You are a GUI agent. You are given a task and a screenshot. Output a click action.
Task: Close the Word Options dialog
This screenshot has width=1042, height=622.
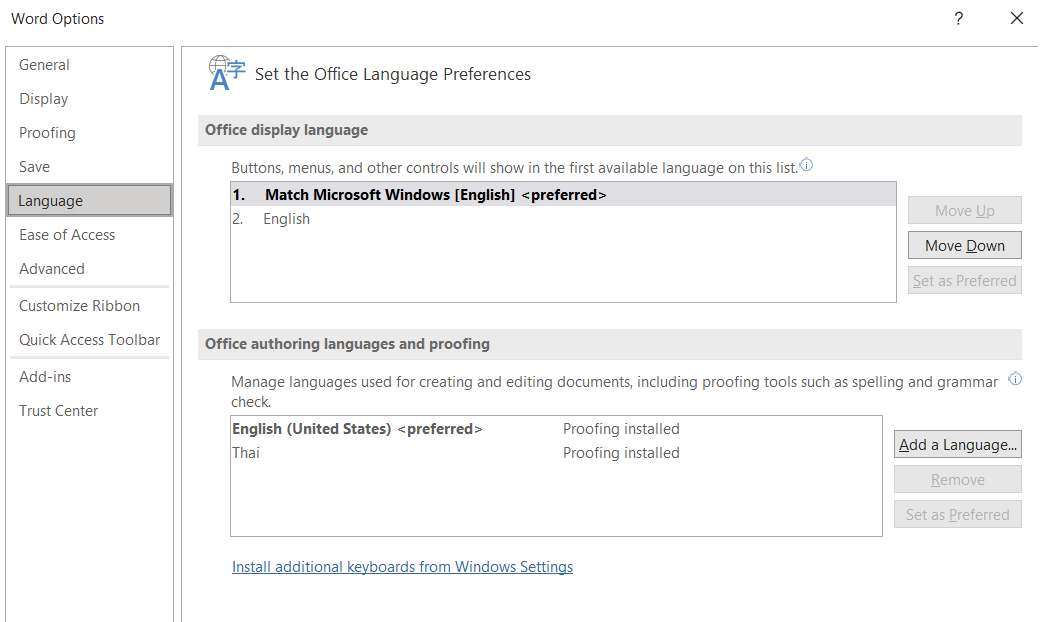click(x=1017, y=19)
